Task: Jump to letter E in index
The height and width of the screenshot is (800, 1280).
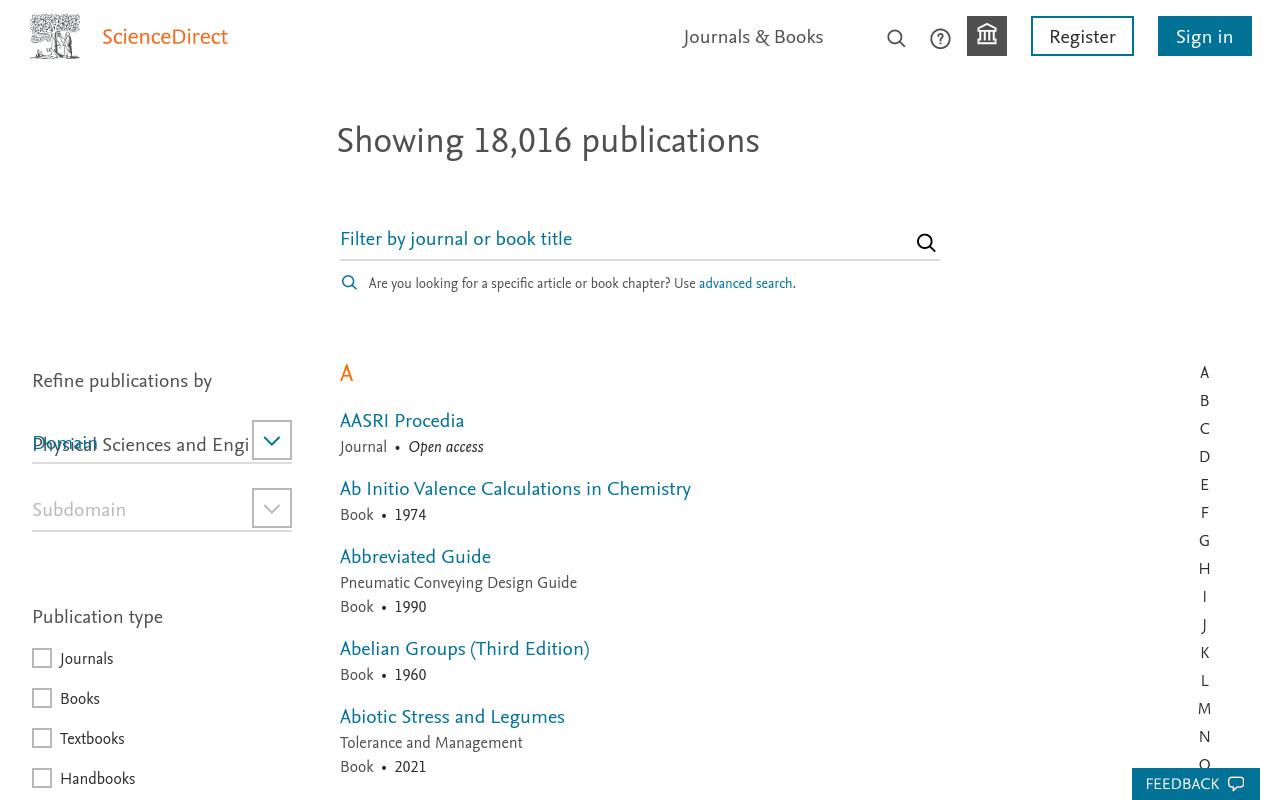Action: 1204,485
